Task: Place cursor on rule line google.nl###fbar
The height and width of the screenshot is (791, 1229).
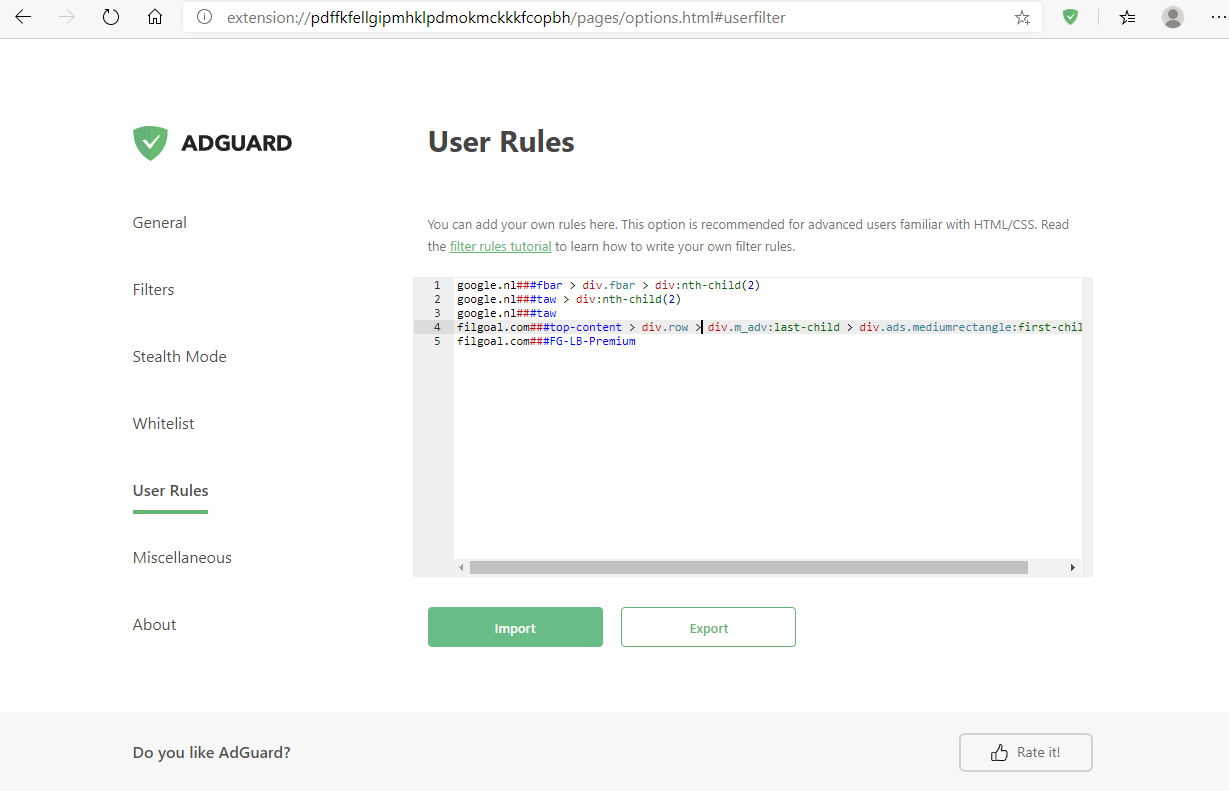Action: [x=608, y=285]
